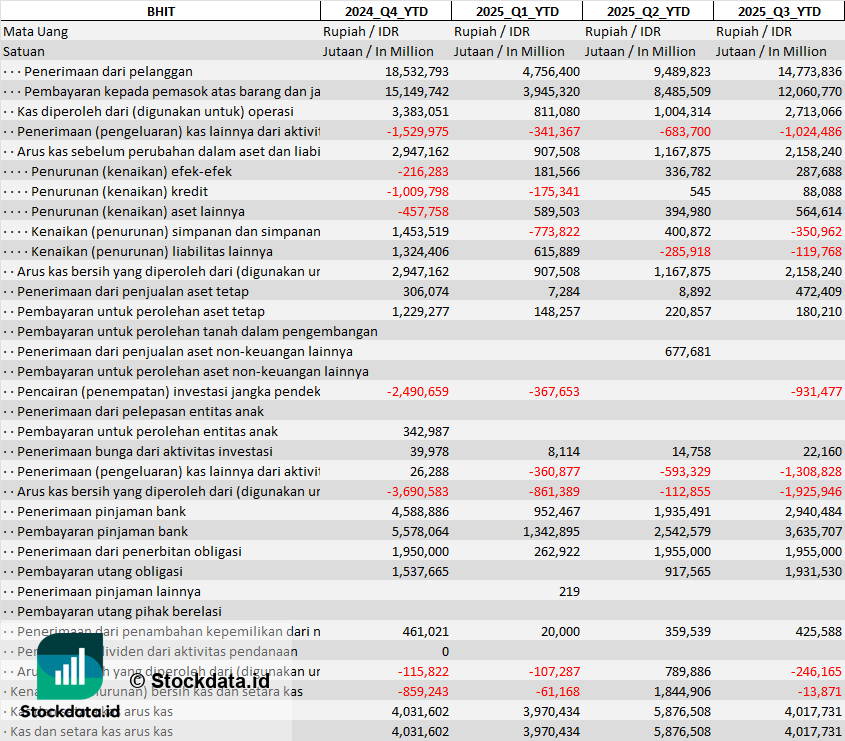This screenshot has height=741, width=845.
Task: Select Kenaikan (penurunan) liabilitas lainnya label
Action: [152, 251]
